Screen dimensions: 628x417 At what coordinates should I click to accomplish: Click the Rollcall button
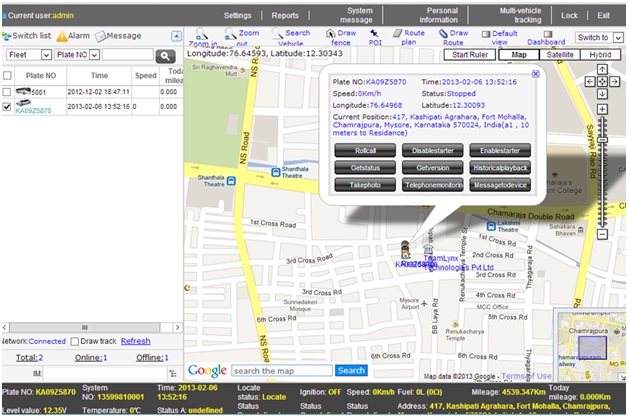365,151
